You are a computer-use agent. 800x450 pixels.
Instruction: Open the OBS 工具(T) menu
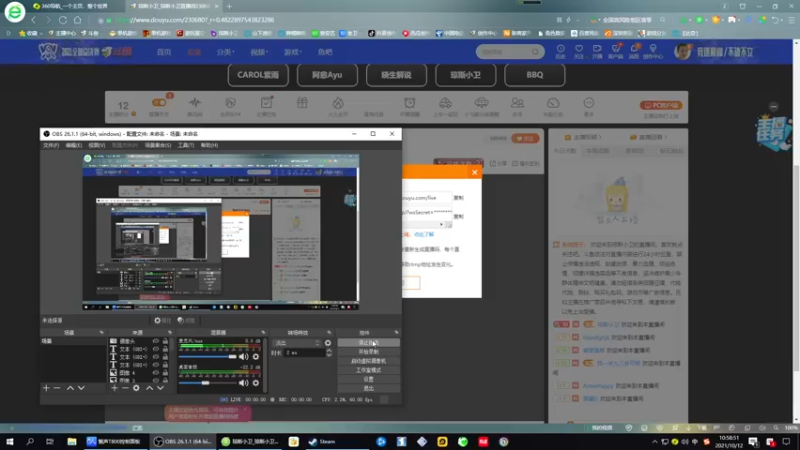(x=186, y=145)
